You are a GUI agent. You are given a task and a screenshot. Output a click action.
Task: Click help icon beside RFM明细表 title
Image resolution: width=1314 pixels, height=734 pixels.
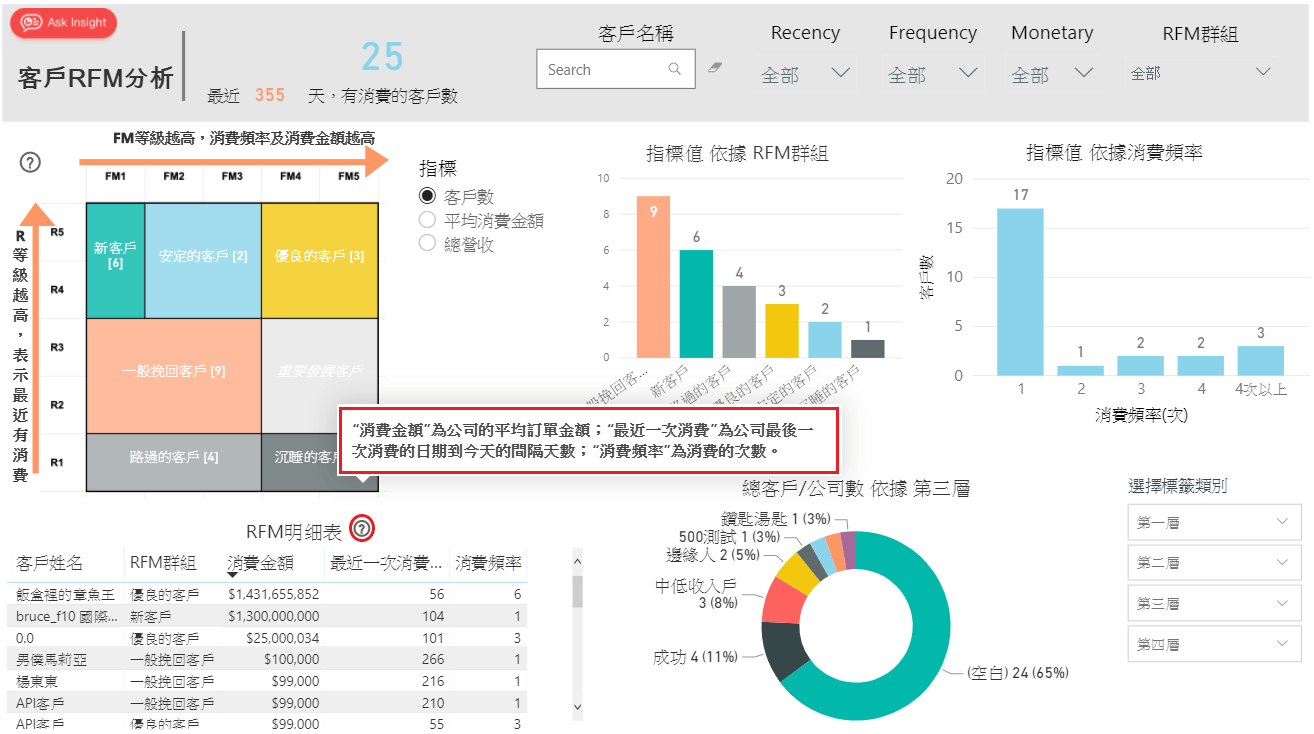point(363,530)
